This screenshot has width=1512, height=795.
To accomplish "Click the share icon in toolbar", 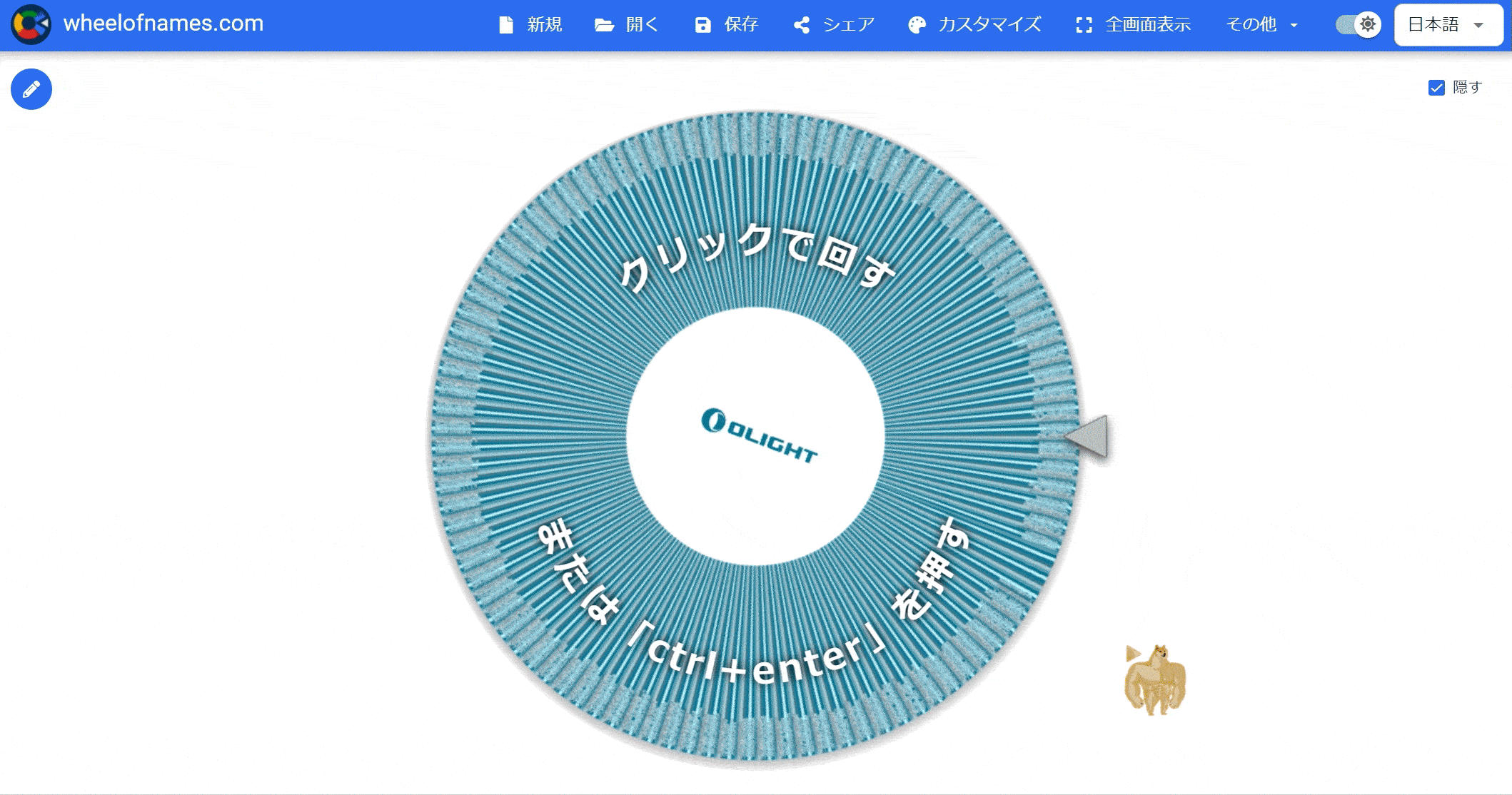I will pyautogui.click(x=802, y=25).
